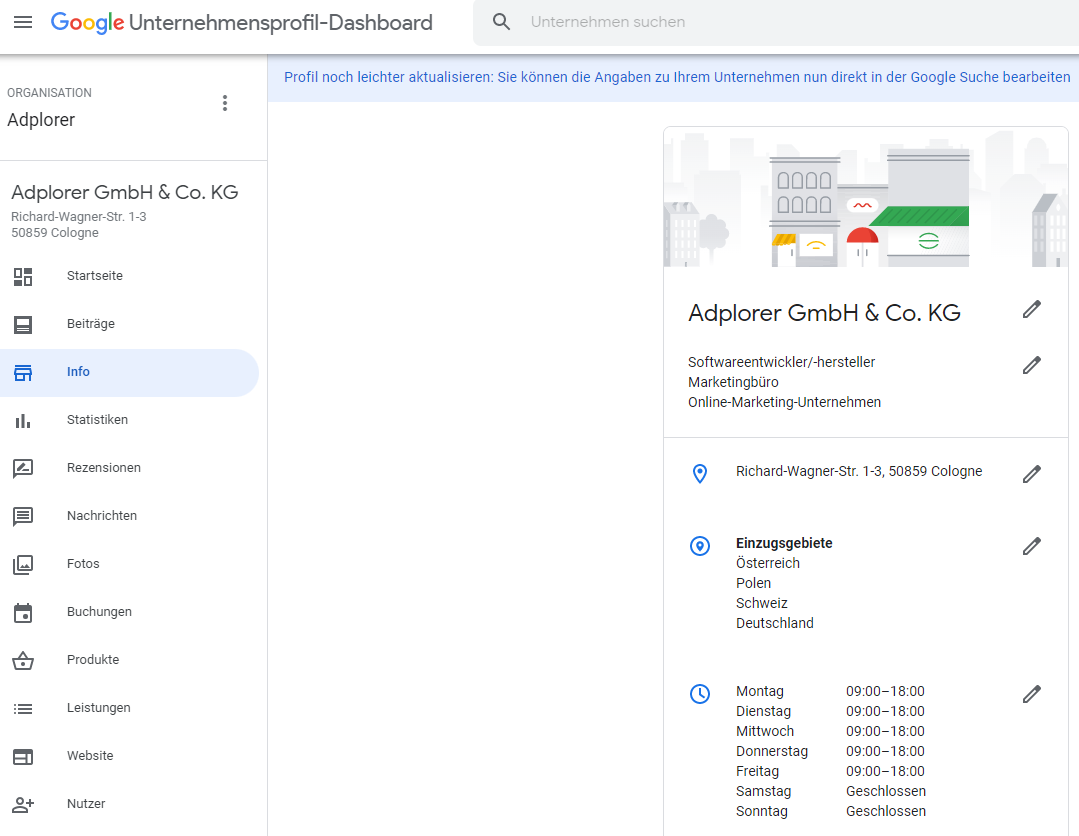Image resolution: width=1079 pixels, height=836 pixels.
Task: Click the opening hours clock icon
Action: (700, 694)
